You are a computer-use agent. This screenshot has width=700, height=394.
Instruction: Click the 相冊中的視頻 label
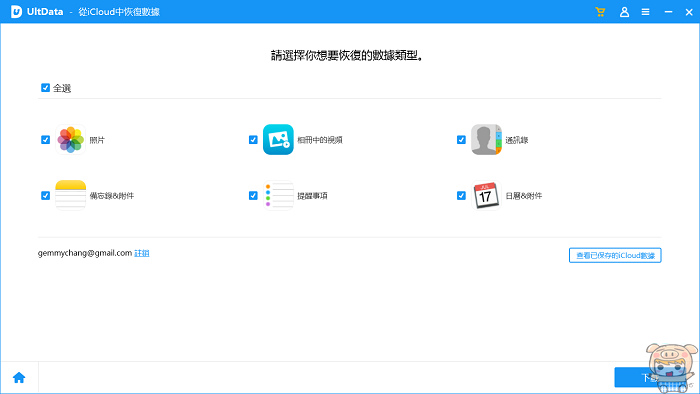pyautogui.click(x=320, y=140)
